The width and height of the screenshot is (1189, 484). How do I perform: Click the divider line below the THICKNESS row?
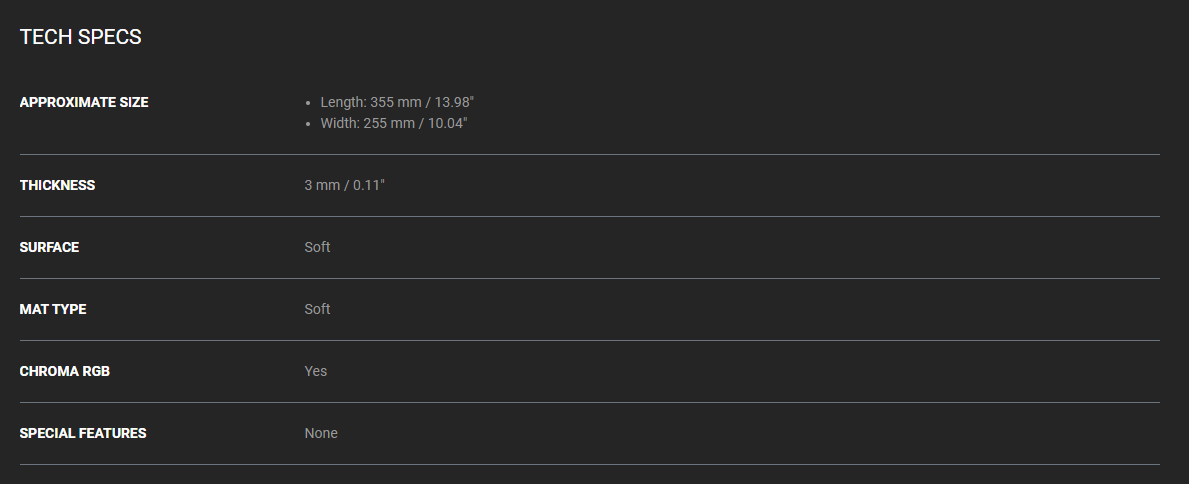point(590,216)
